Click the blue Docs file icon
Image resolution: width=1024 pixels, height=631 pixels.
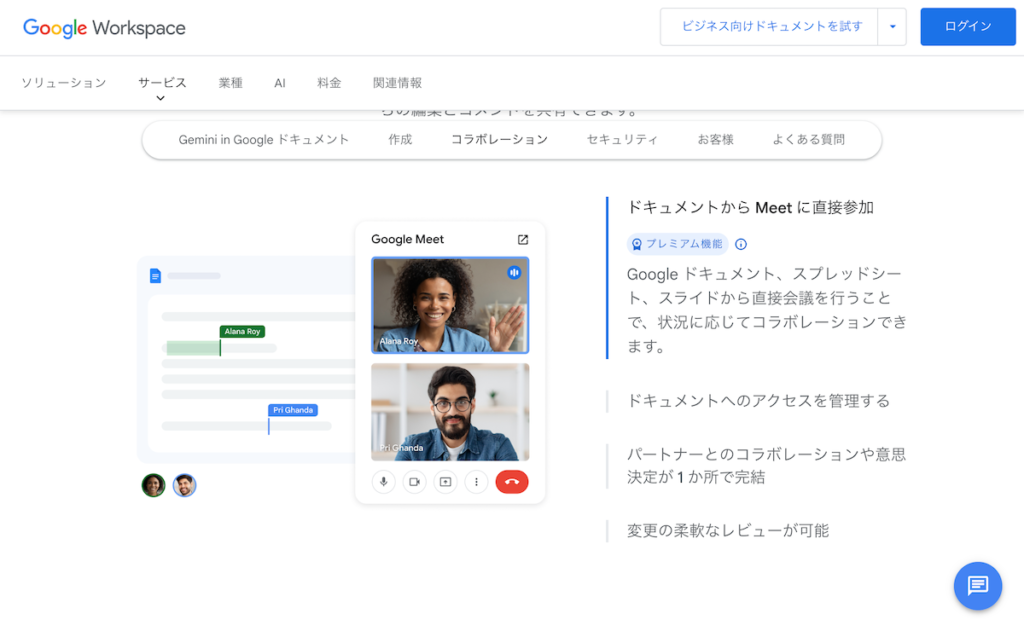click(155, 276)
